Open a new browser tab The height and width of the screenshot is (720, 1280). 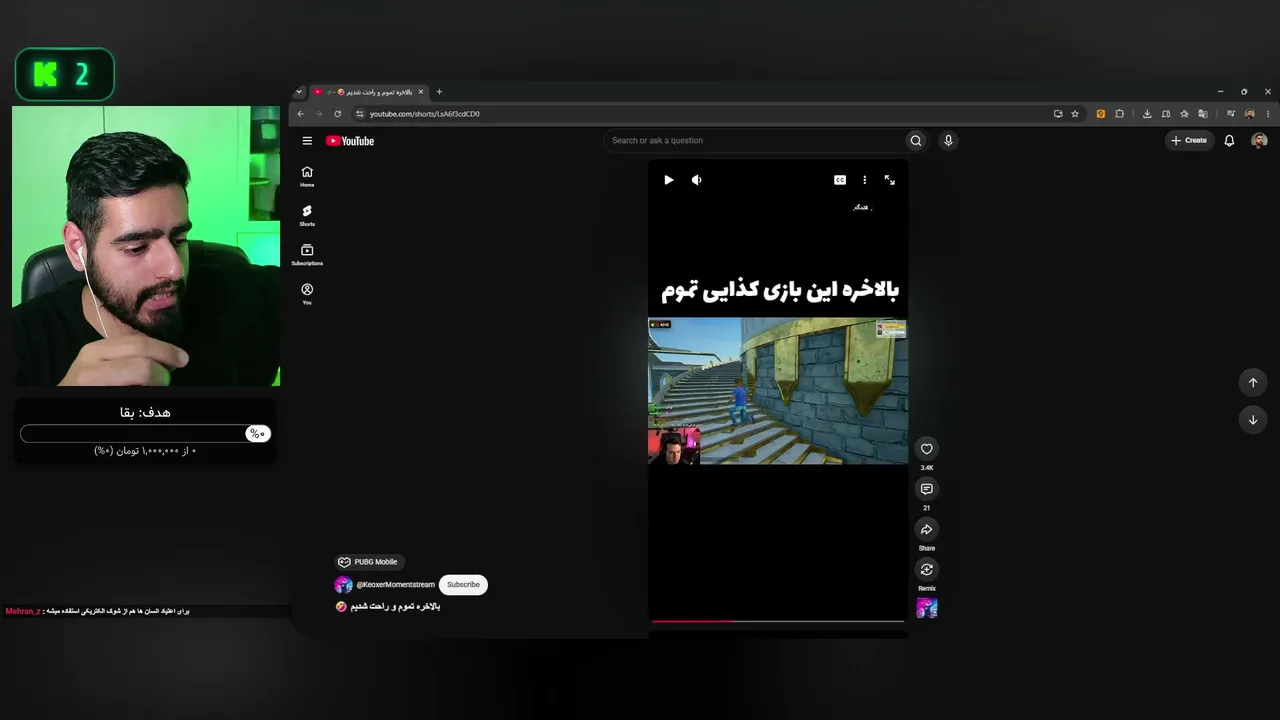tap(439, 92)
